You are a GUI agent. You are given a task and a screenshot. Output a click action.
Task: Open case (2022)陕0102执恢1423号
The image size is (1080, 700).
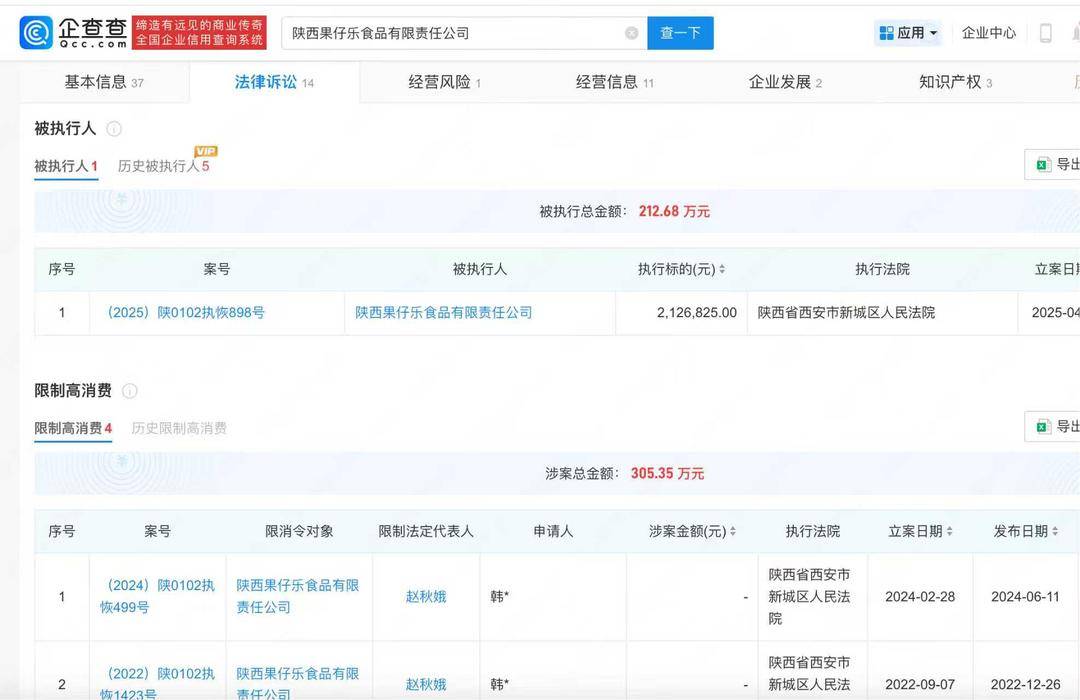[158, 683]
